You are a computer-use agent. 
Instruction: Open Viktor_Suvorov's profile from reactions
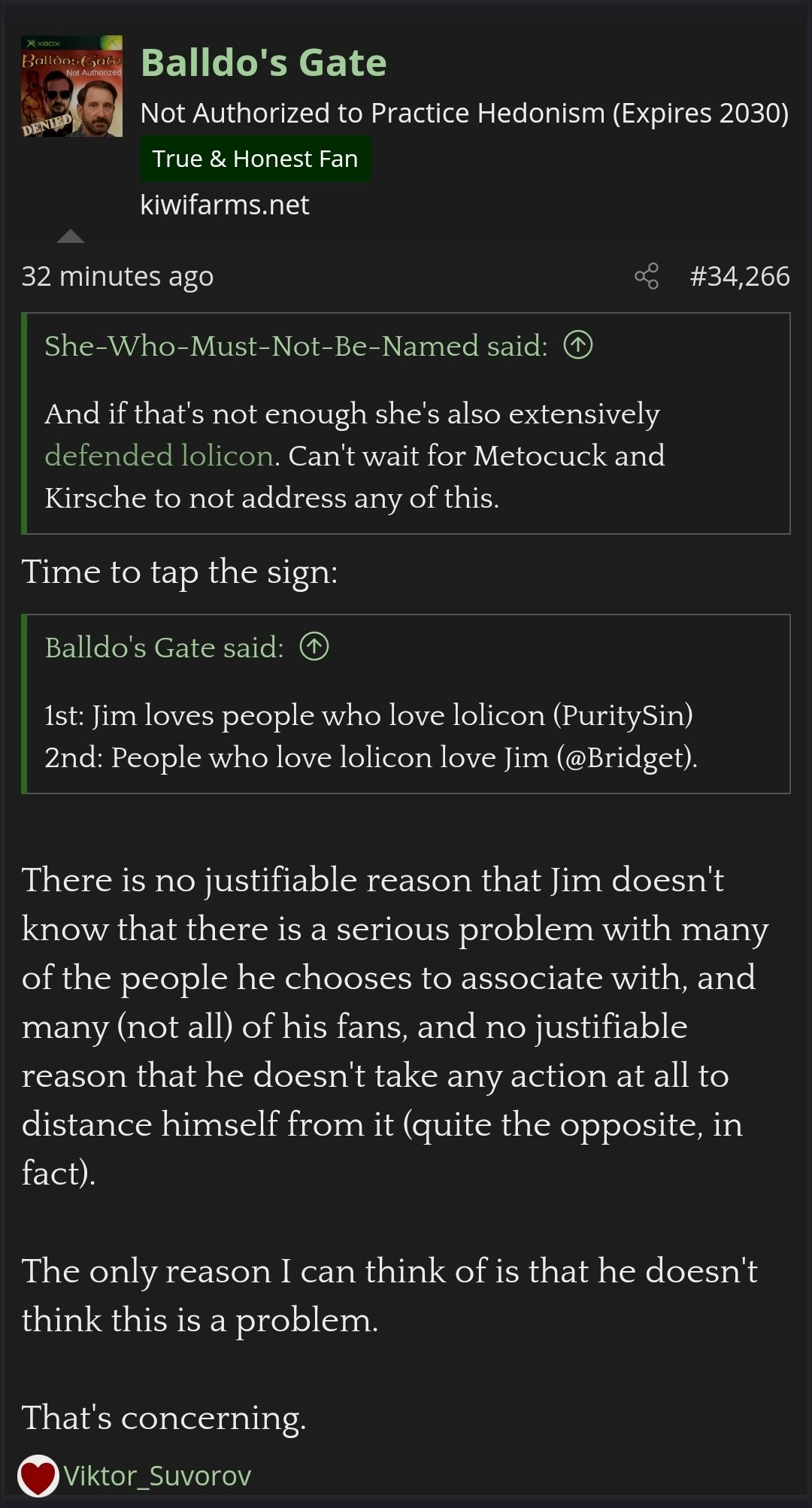click(x=157, y=1476)
